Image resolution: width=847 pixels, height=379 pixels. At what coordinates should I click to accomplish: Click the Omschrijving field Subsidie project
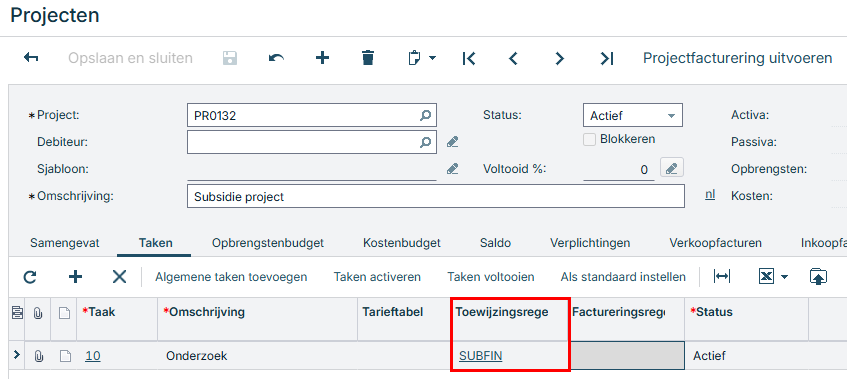point(435,196)
